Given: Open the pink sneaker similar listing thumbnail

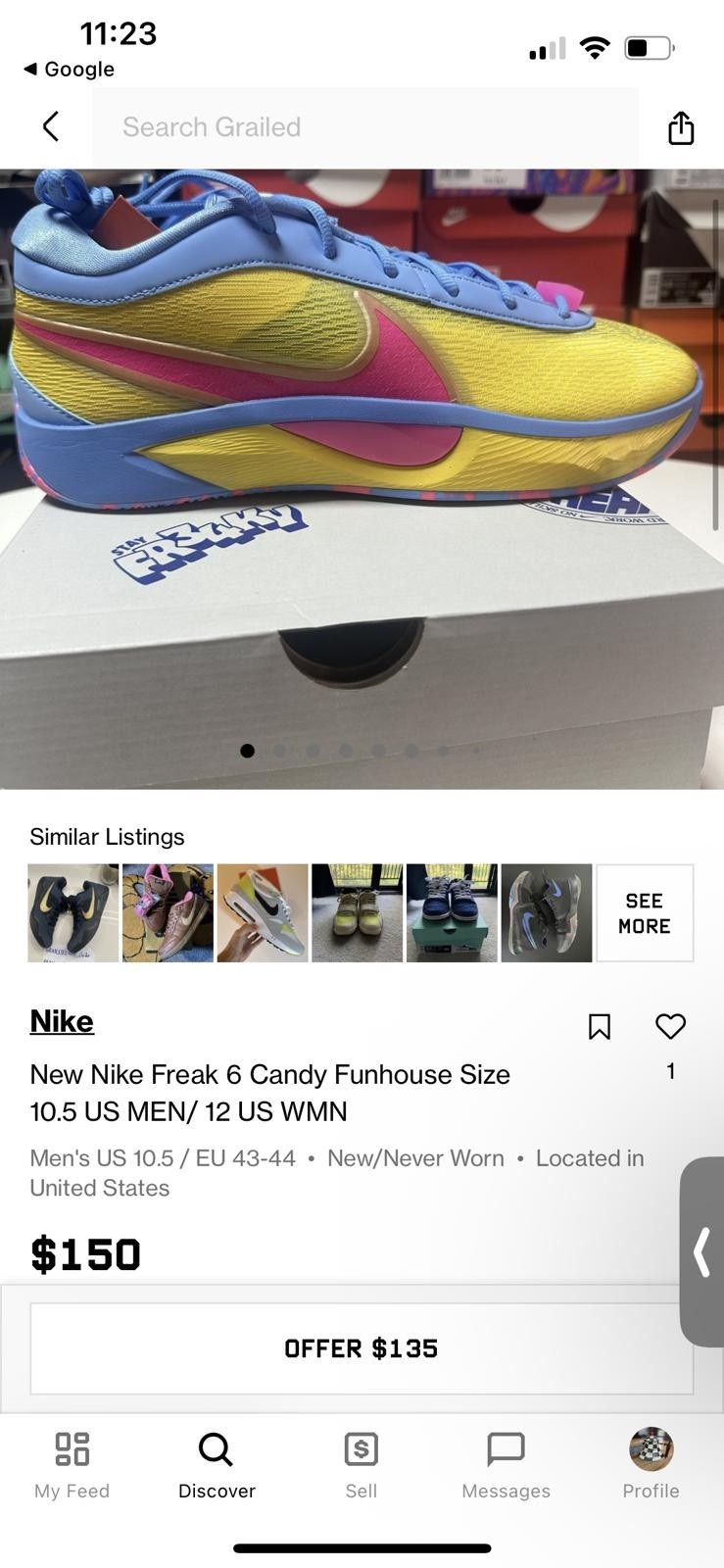Looking at the screenshot, I should coord(168,913).
